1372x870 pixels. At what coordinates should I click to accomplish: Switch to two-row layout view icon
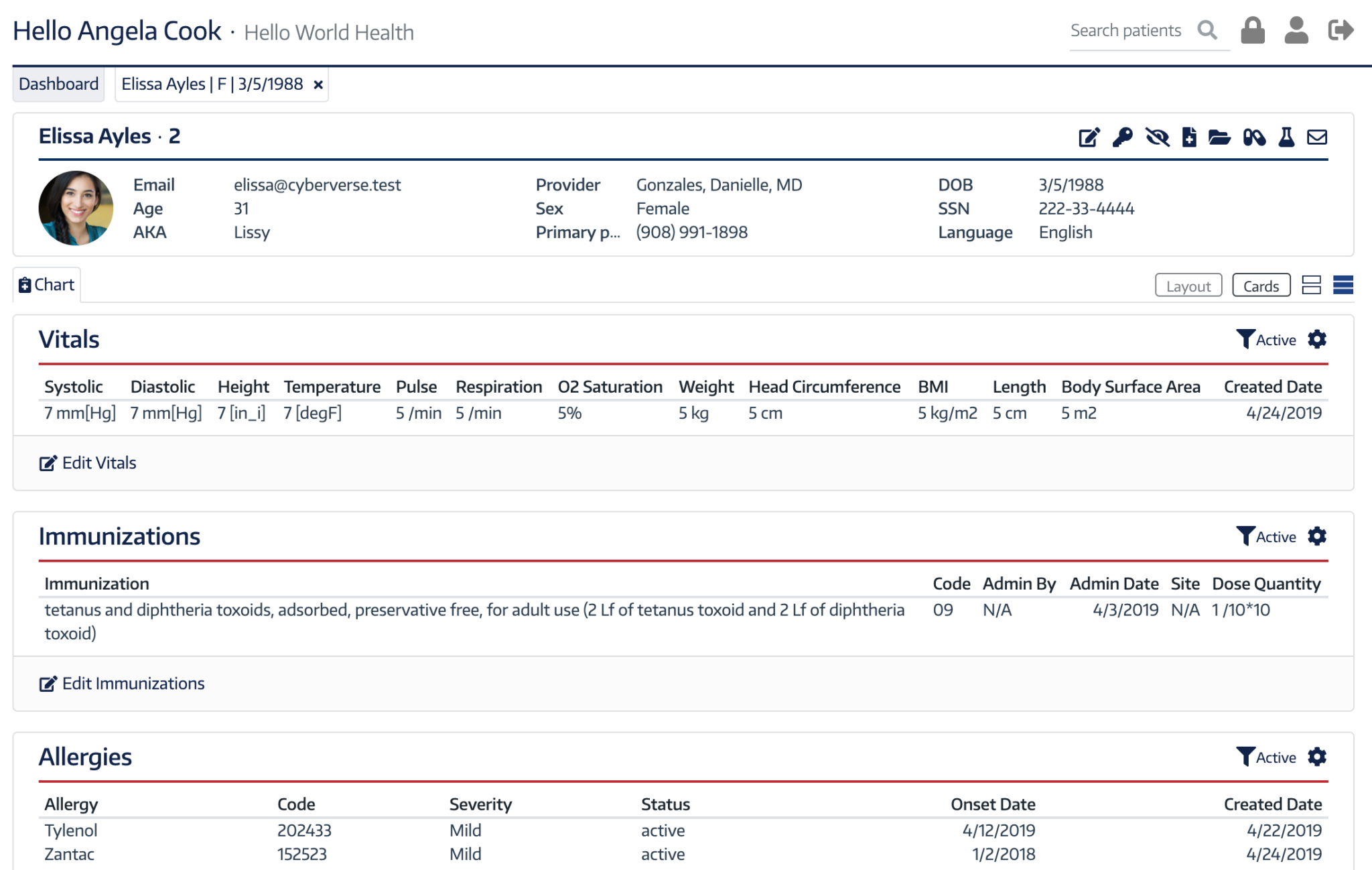coord(1311,286)
